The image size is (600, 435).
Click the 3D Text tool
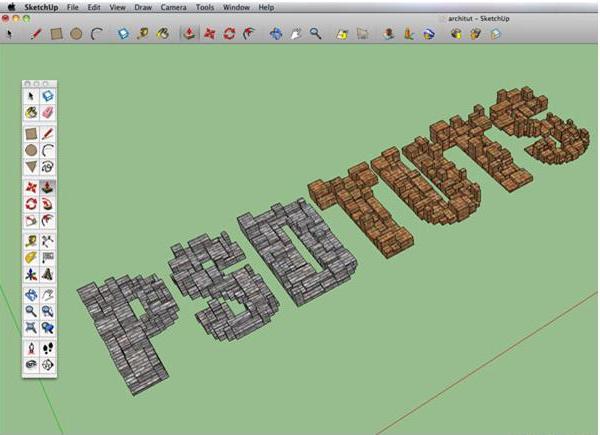(x=48, y=275)
